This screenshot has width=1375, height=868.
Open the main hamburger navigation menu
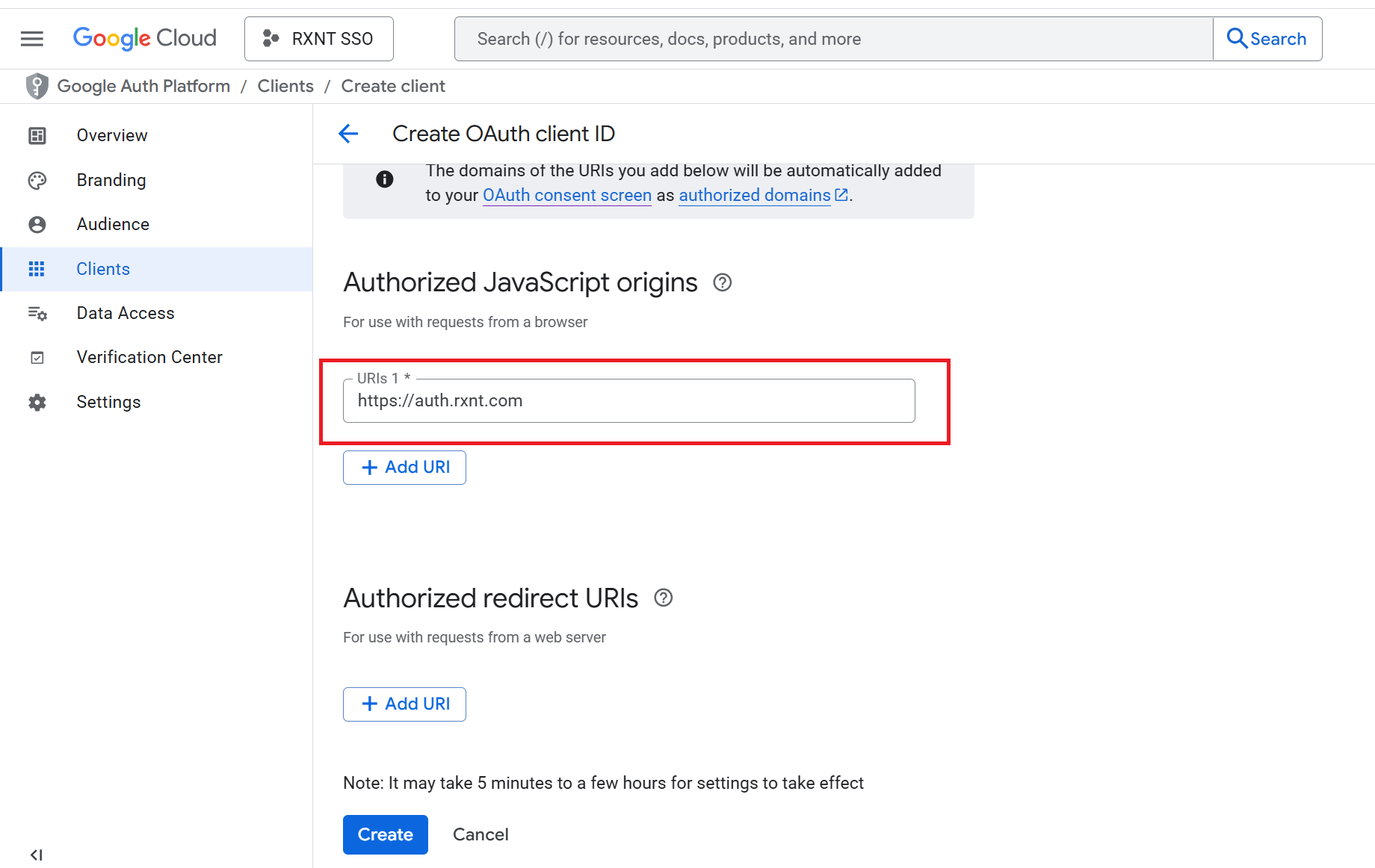point(31,39)
